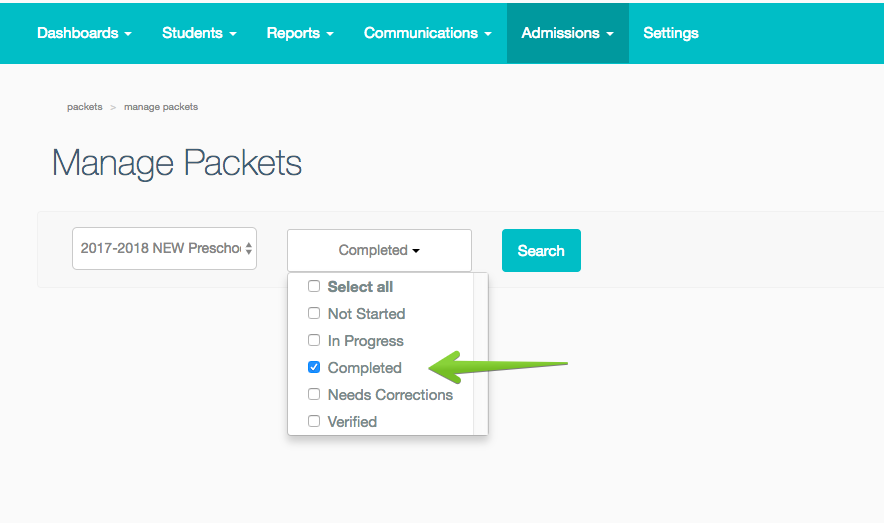
Task: Check the Verified status checkbox
Action: coord(314,422)
